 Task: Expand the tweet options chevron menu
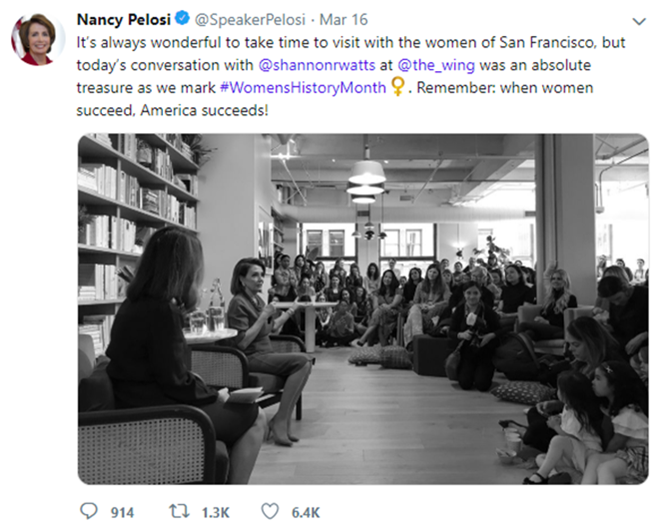[639, 20]
